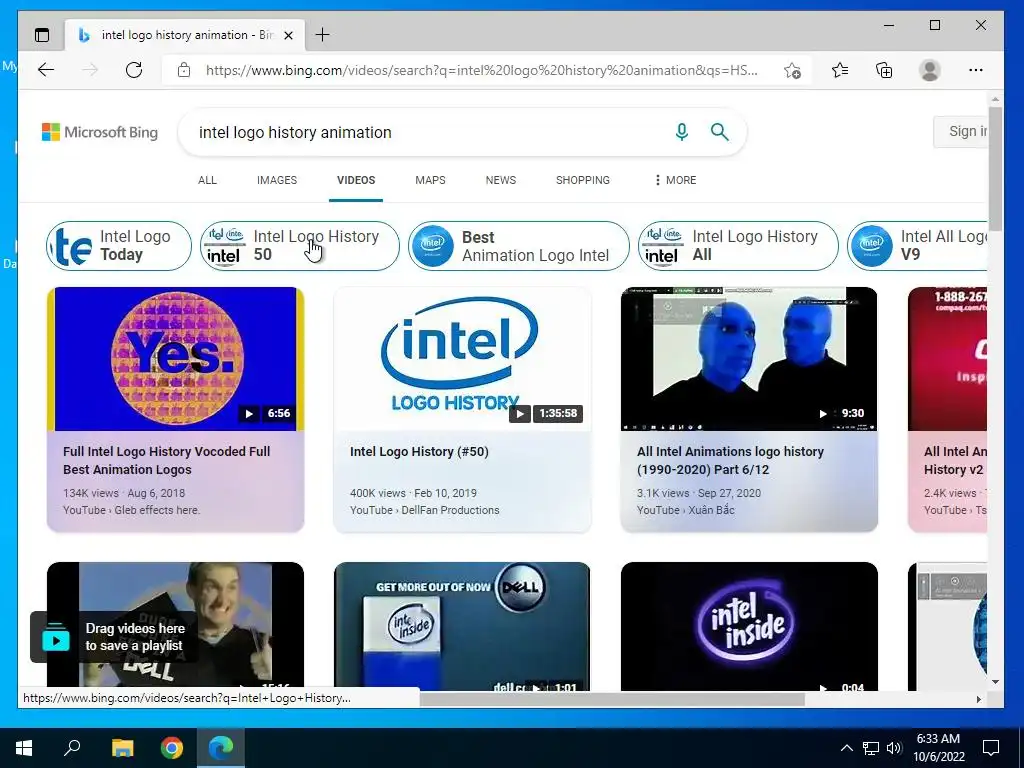Open Full Intel Logo History Vocoded title
Viewport: 1024px width, 768px height.
[167, 460]
